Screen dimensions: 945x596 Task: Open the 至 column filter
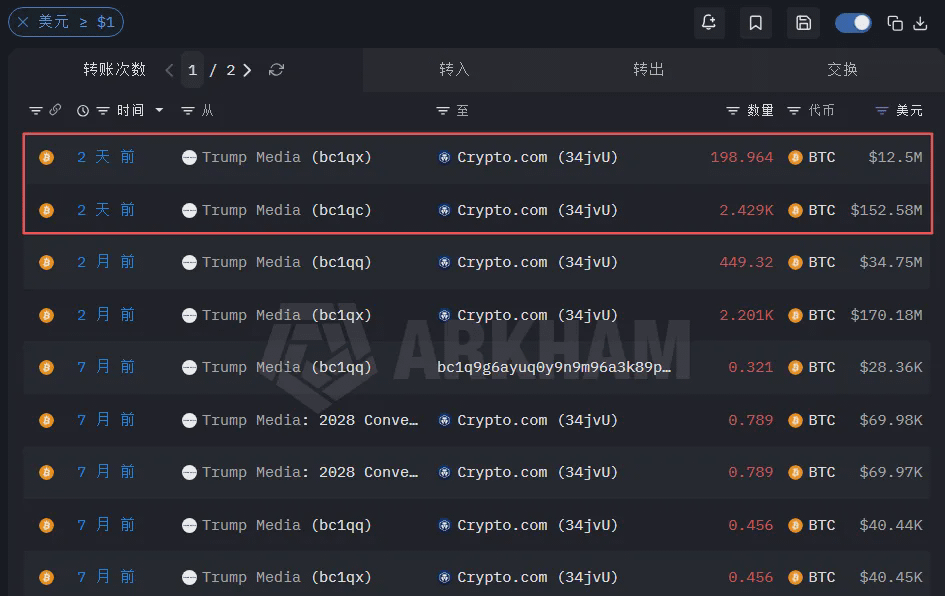tap(443, 111)
